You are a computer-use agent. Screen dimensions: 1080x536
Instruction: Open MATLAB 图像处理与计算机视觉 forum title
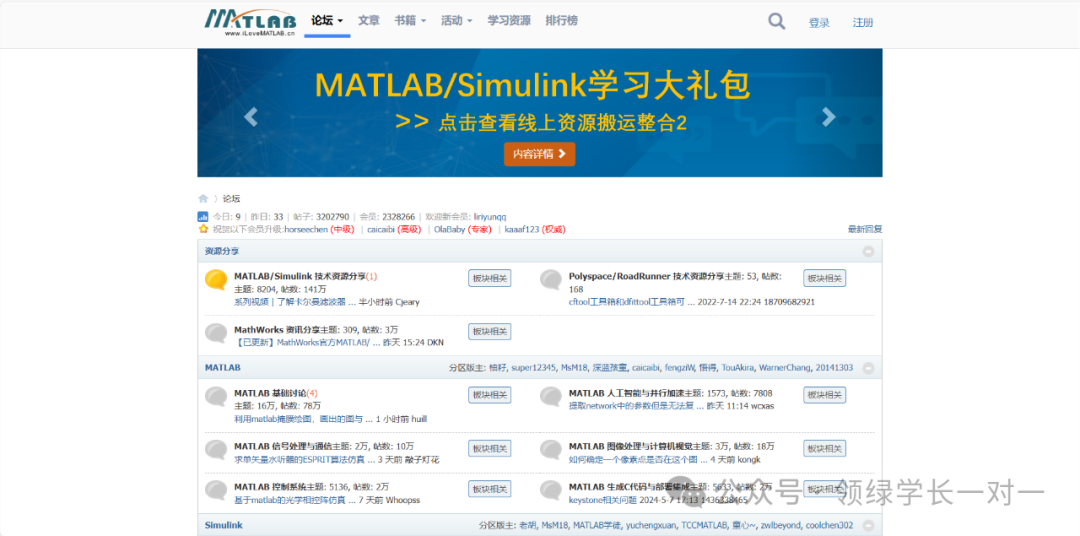pos(630,446)
